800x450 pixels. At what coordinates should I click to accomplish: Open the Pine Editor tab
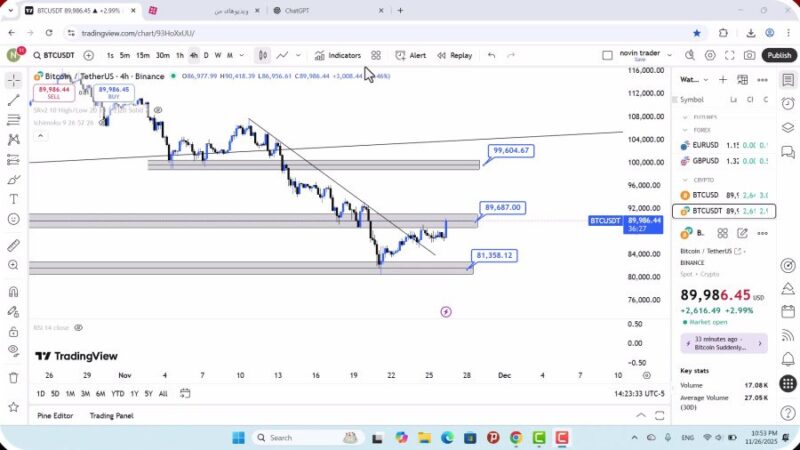click(55, 416)
